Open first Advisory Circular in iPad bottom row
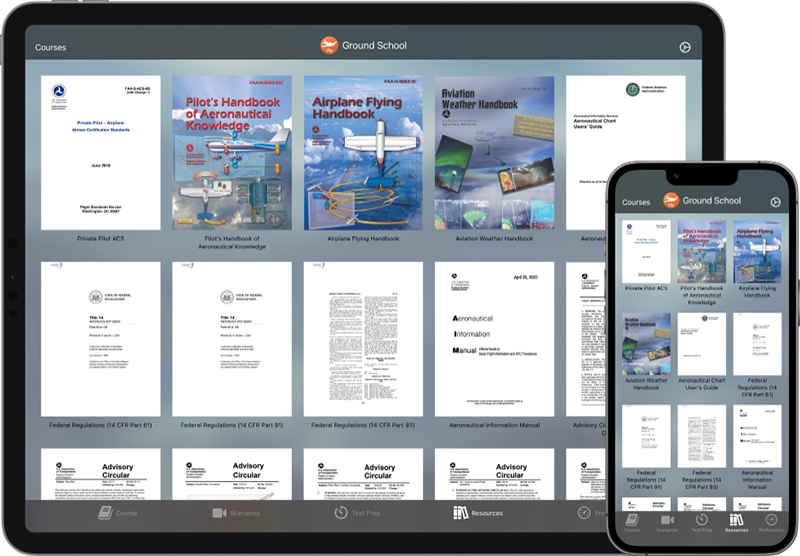 (101, 474)
